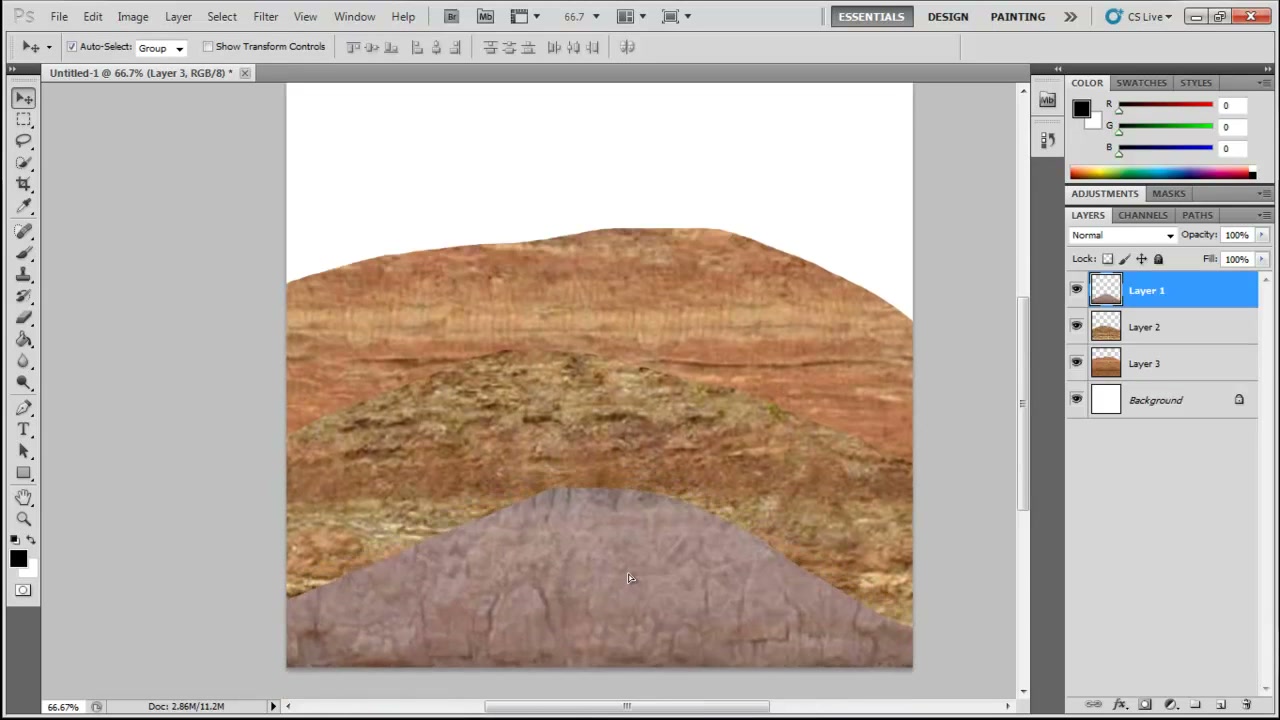Select the Path Selection tool
Viewport: 1280px width, 720px height.
coord(24,451)
